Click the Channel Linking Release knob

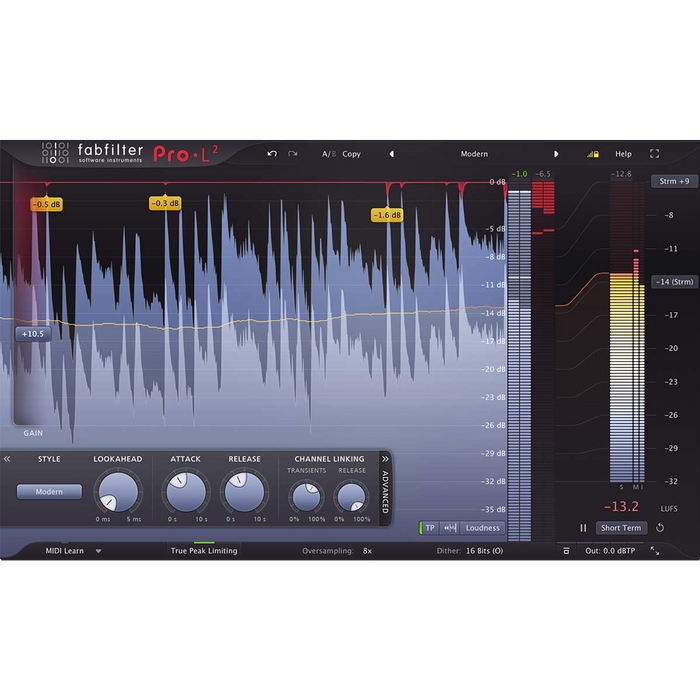[x=352, y=497]
